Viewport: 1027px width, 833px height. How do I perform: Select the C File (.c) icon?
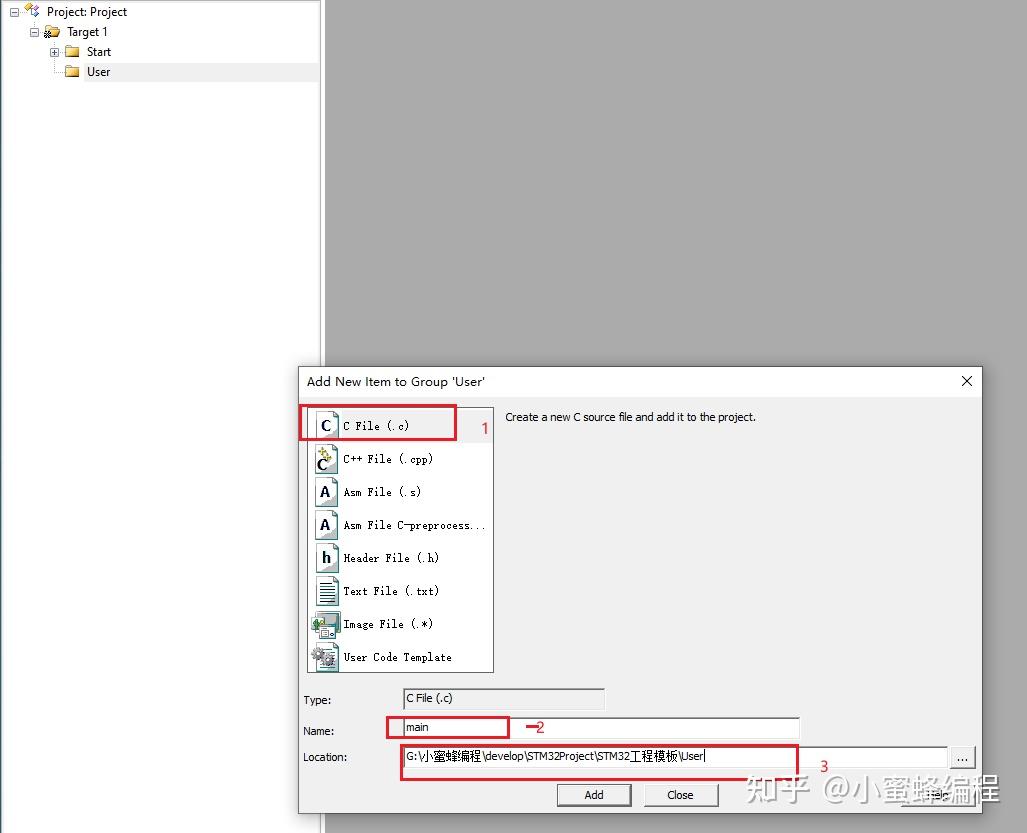[x=326, y=426]
